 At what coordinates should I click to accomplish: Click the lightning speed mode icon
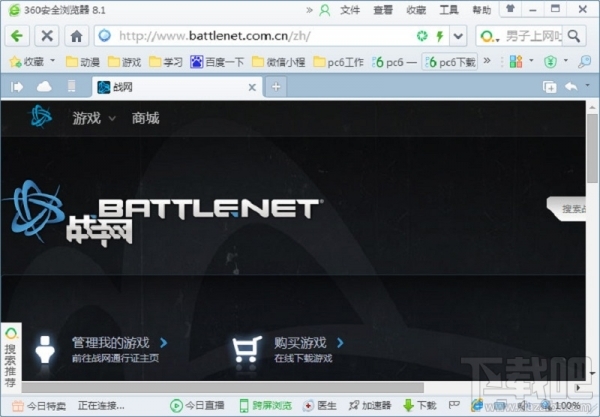[x=440, y=36]
